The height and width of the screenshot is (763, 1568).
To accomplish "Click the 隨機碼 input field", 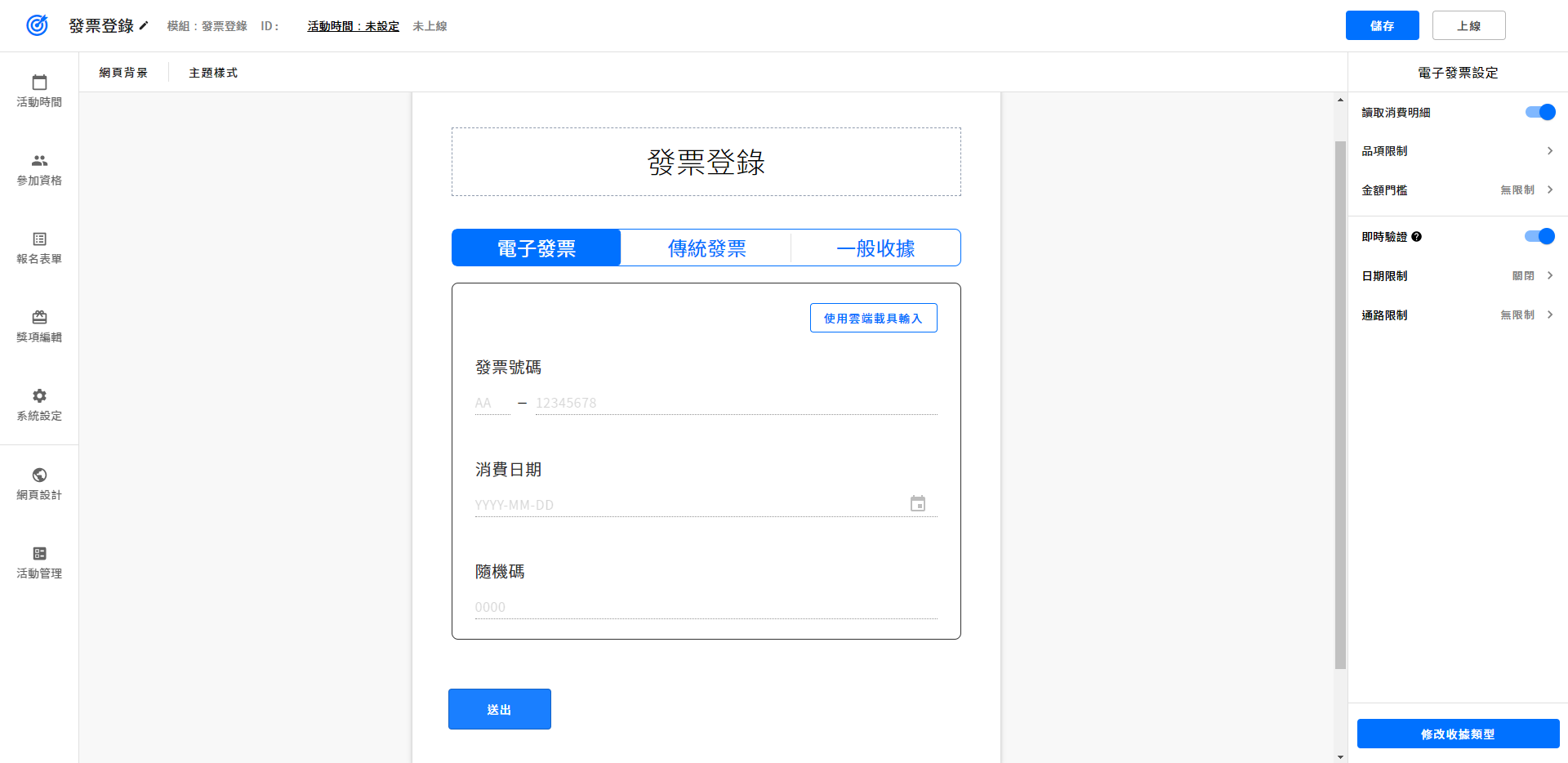I will point(706,607).
